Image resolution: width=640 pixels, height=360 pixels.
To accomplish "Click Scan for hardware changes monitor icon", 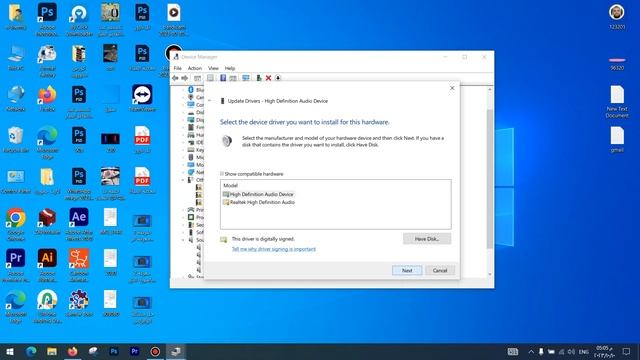I will click(x=246, y=78).
